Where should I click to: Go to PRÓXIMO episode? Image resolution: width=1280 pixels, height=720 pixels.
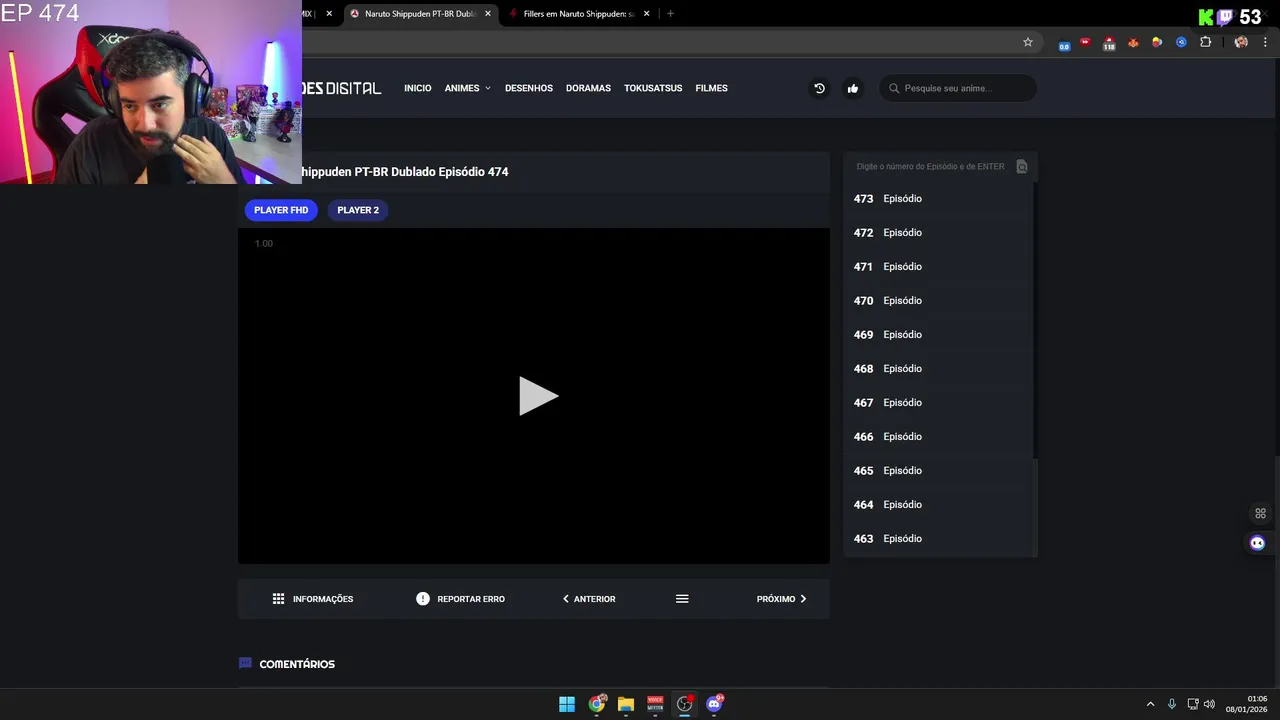[781, 599]
